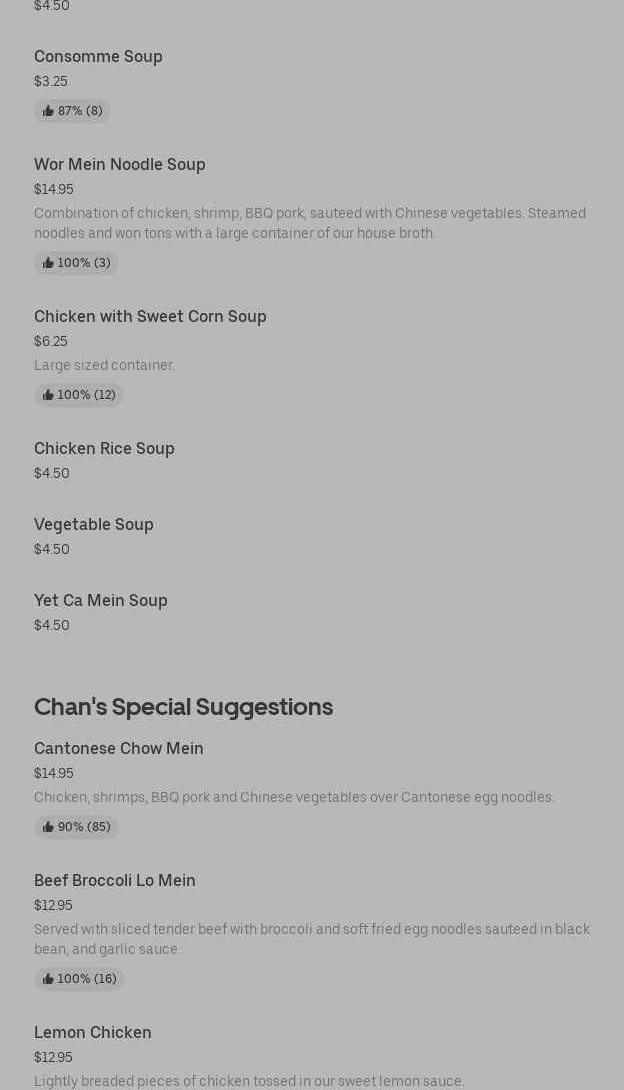Open Yet Ca Mein Soup item
The height and width of the screenshot is (1090, 624).
[x=101, y=601]
